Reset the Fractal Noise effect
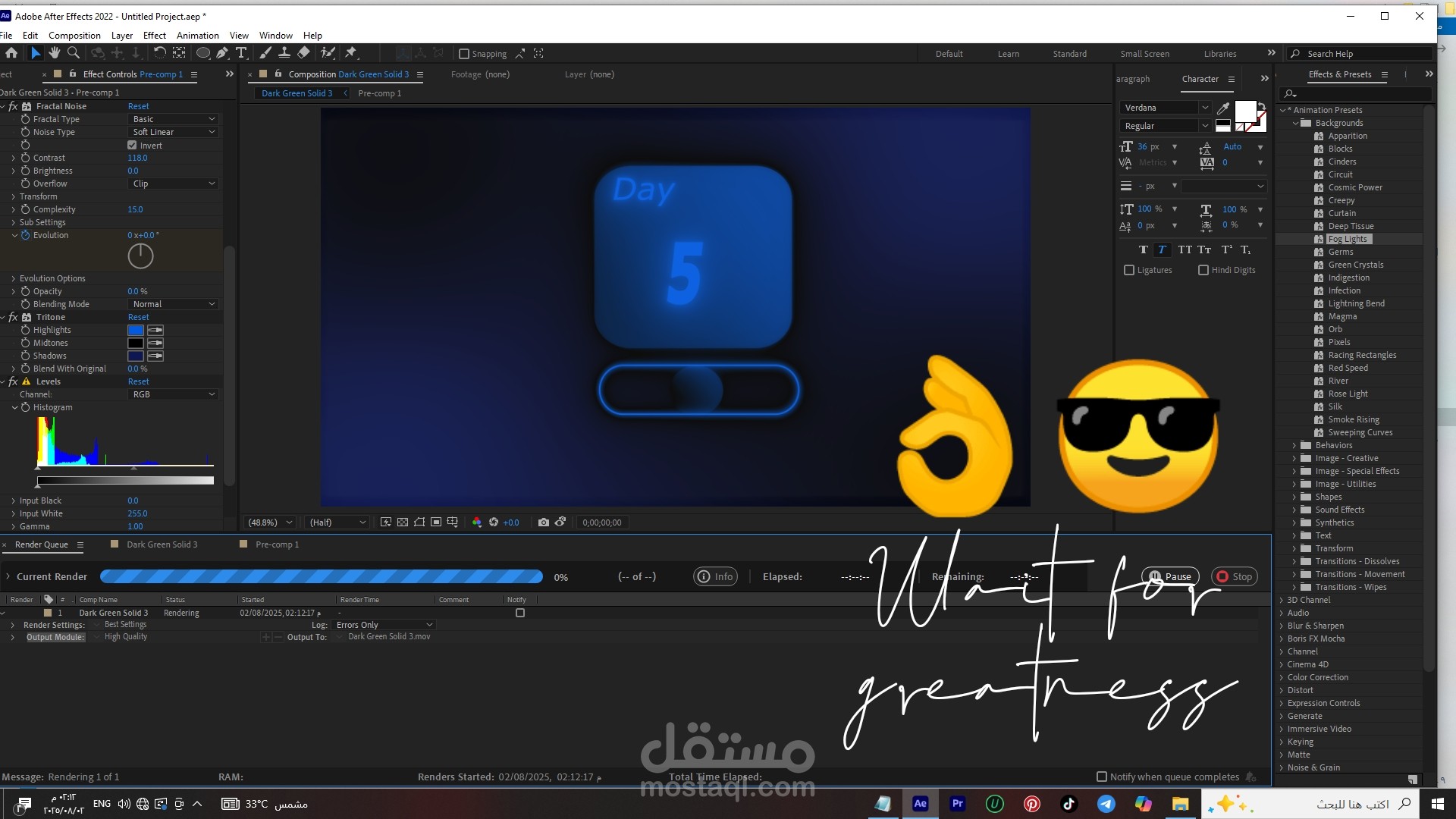 pyautogui.click(x=139, y=106)
